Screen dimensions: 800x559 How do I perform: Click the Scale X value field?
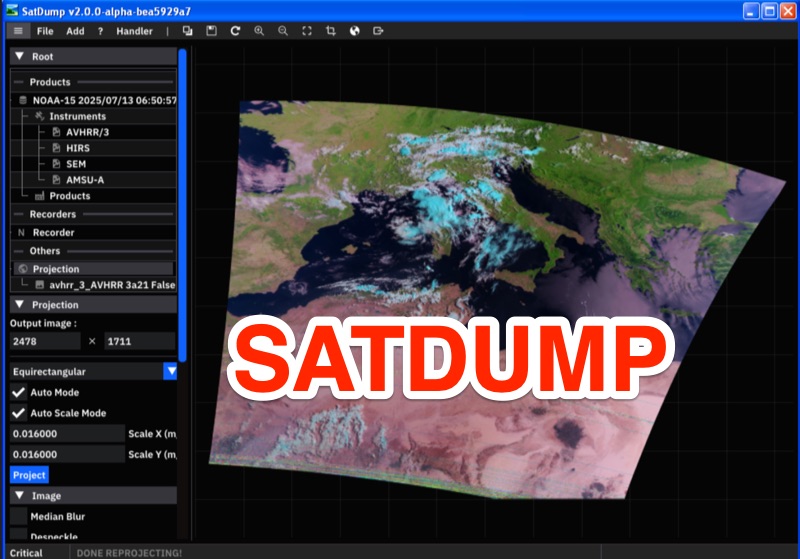pos(67,434)
